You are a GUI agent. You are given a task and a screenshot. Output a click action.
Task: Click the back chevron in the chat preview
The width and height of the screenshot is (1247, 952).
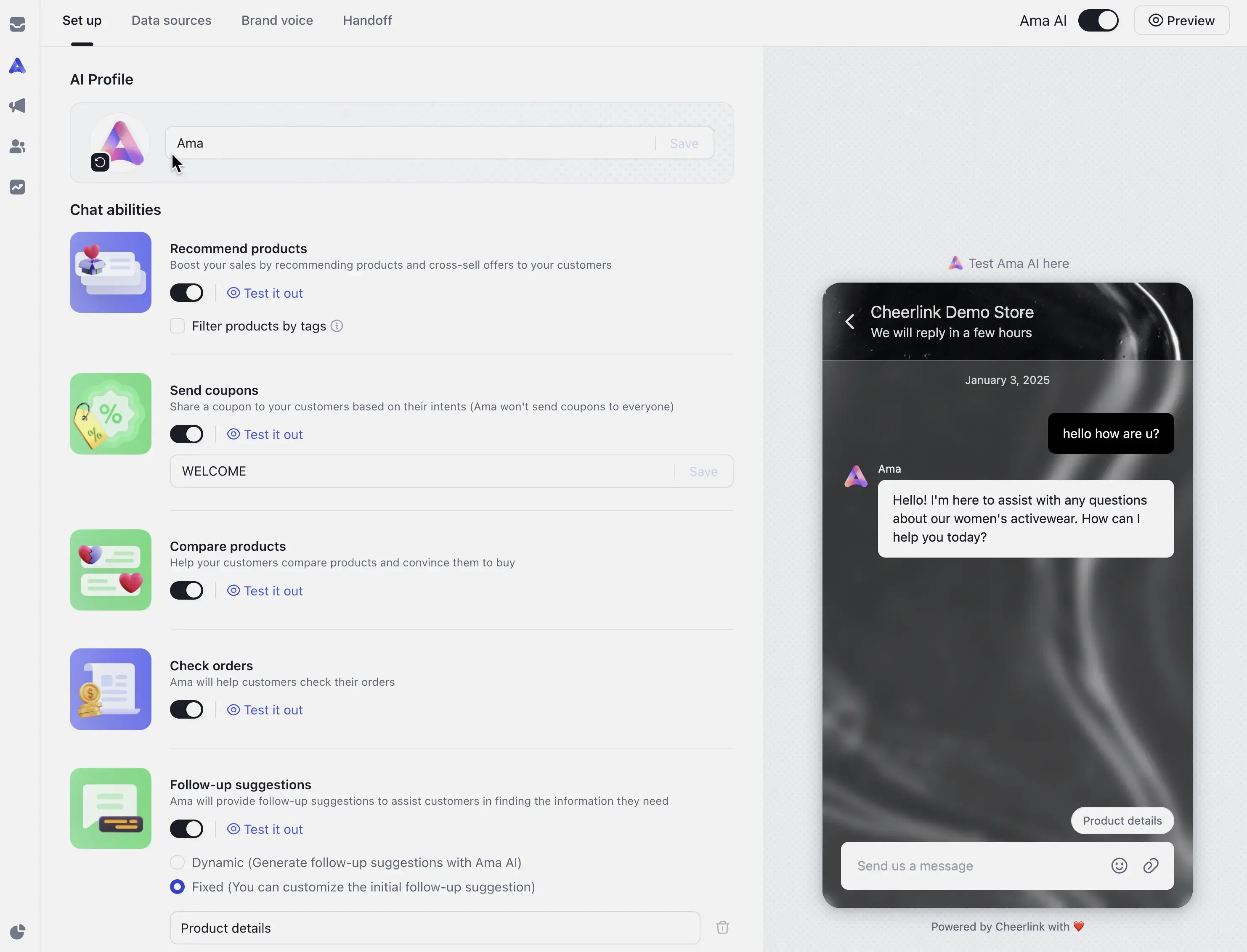[850, 321]
